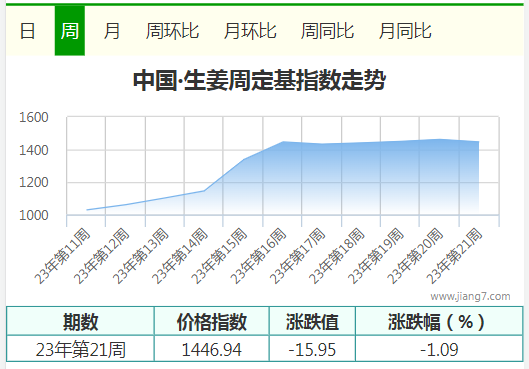Select the 周 weekly tab
Image resolution: width=529 pixels, height=369 pixels.
click(x=70, y=31)
